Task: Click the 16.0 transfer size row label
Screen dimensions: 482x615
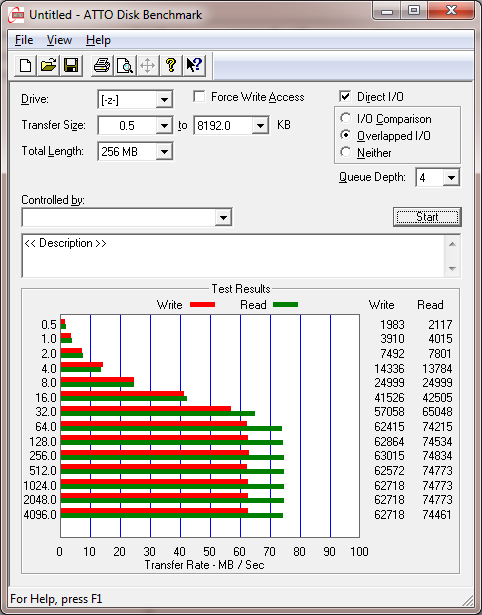Action: (46, 398)
